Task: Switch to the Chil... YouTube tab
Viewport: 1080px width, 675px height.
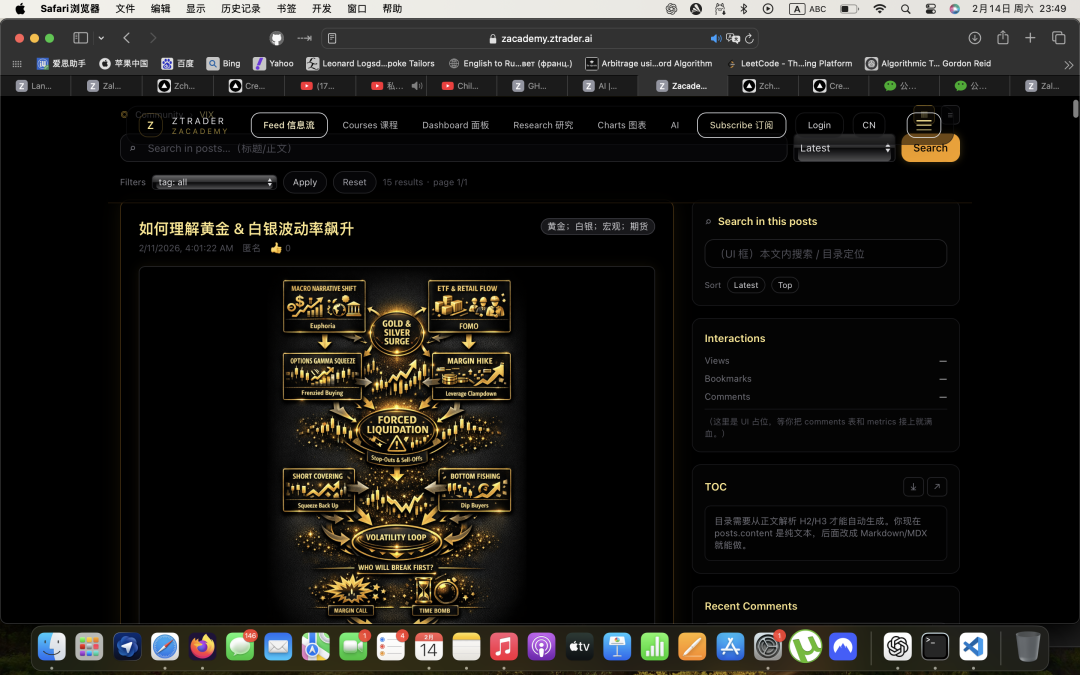Action: click(460, 86)
